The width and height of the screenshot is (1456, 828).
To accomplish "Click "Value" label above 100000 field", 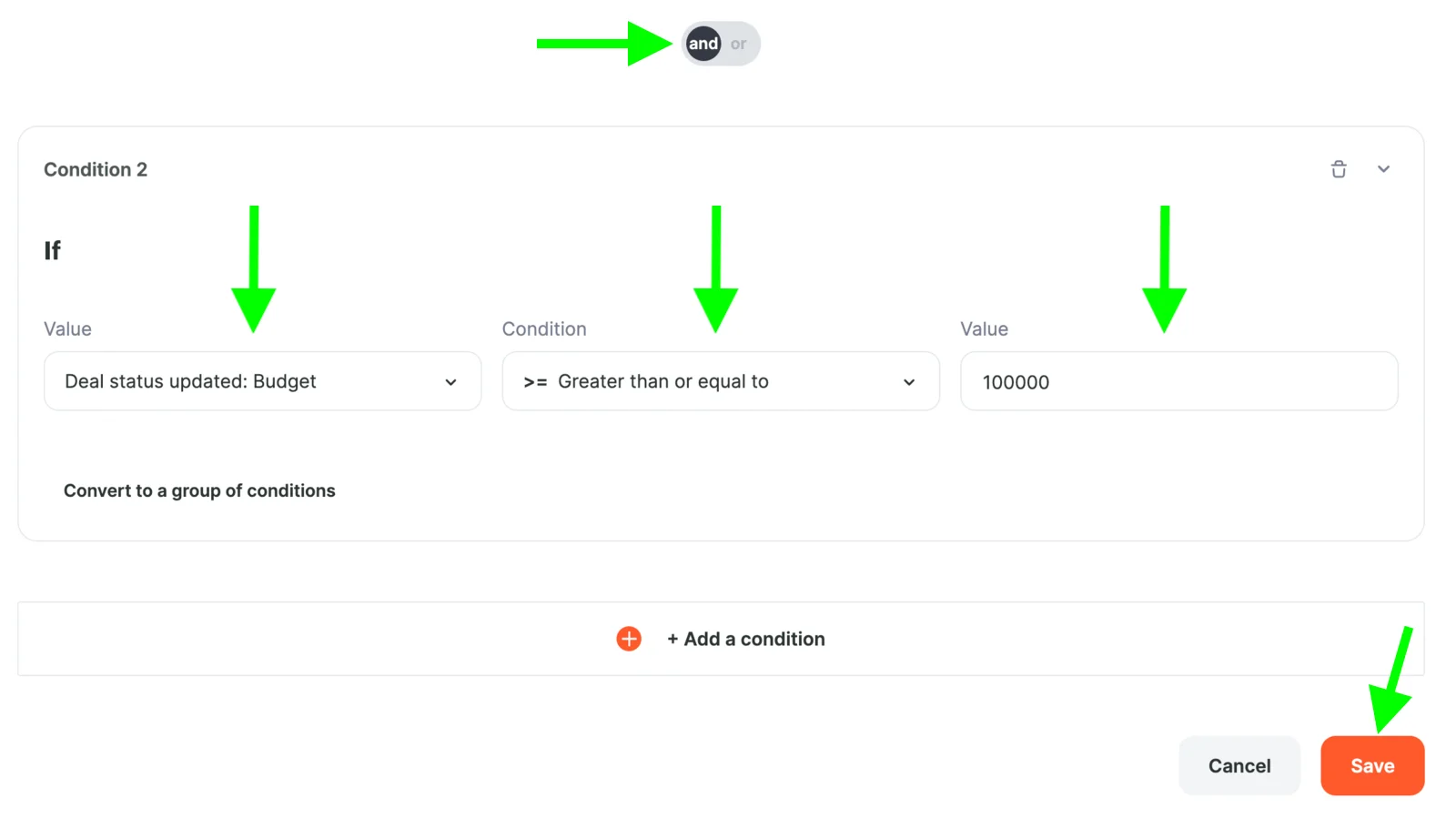I will [984, 329].
